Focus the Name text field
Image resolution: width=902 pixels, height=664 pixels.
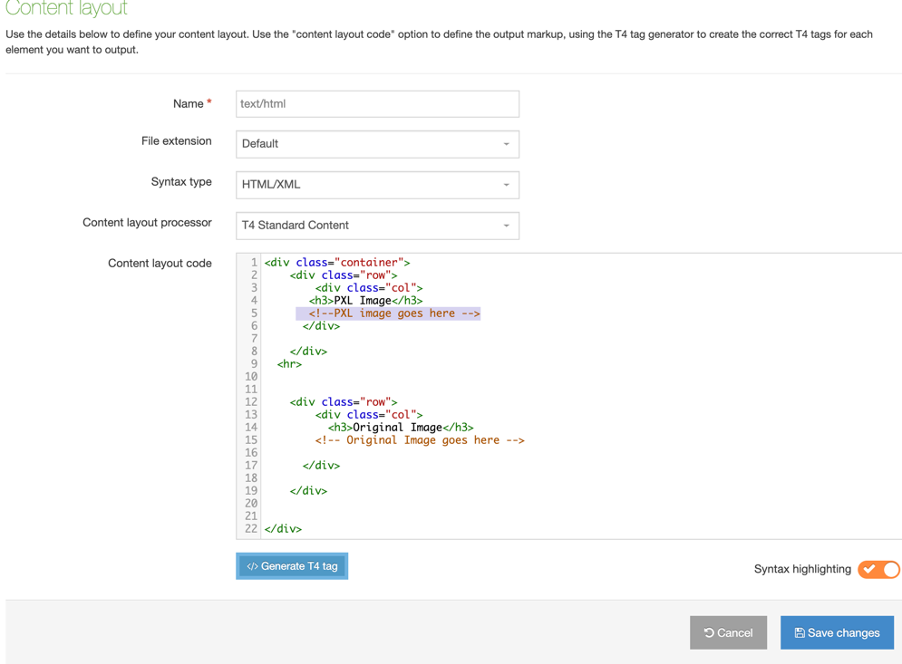[377, 104]
